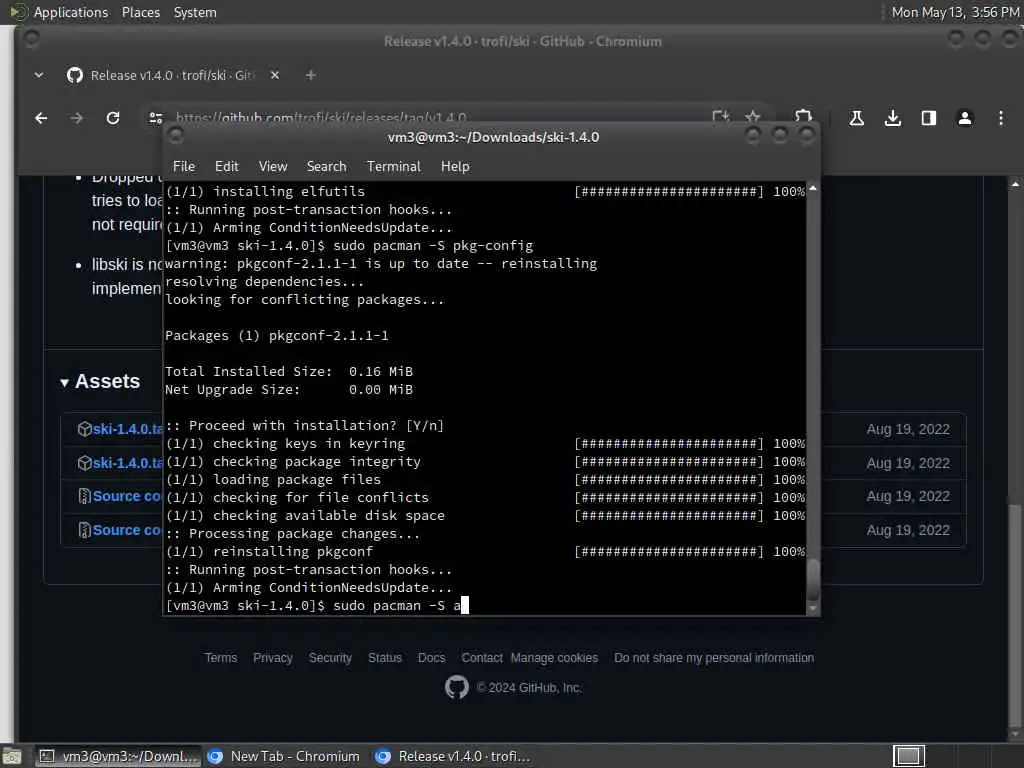Image resolution: width=1024 pixels, height=768 pixels.
Task: Open the terminal Help menu
Action: pyautogui.click(x=455, y=167)
